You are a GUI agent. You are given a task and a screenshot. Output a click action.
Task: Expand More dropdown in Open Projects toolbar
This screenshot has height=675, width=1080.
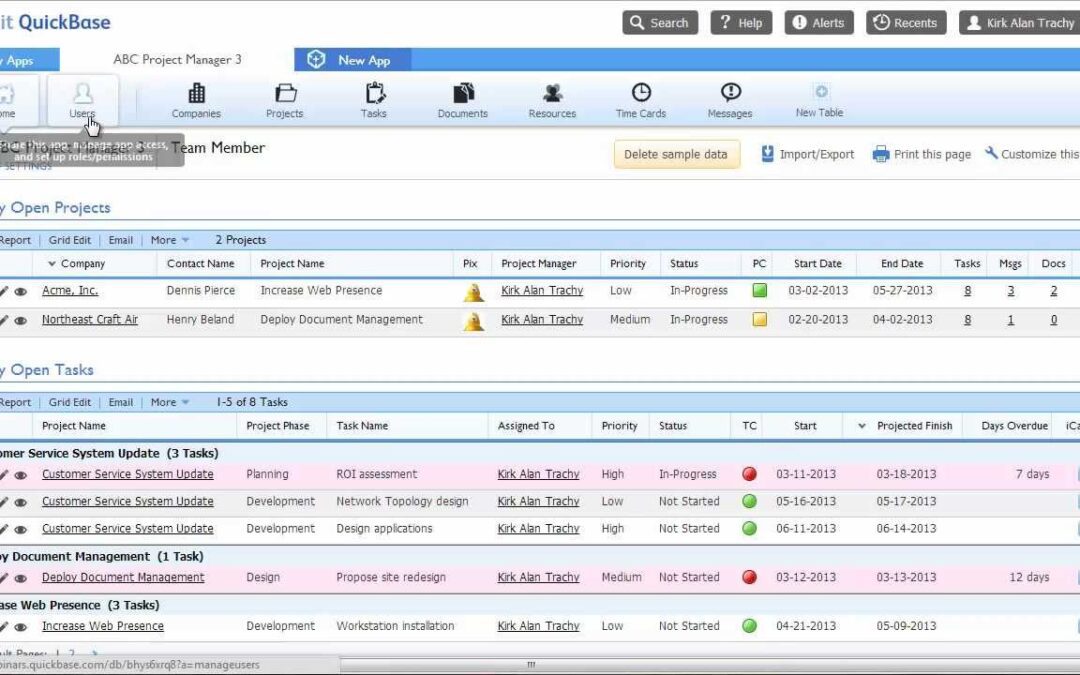coord(169,240)
